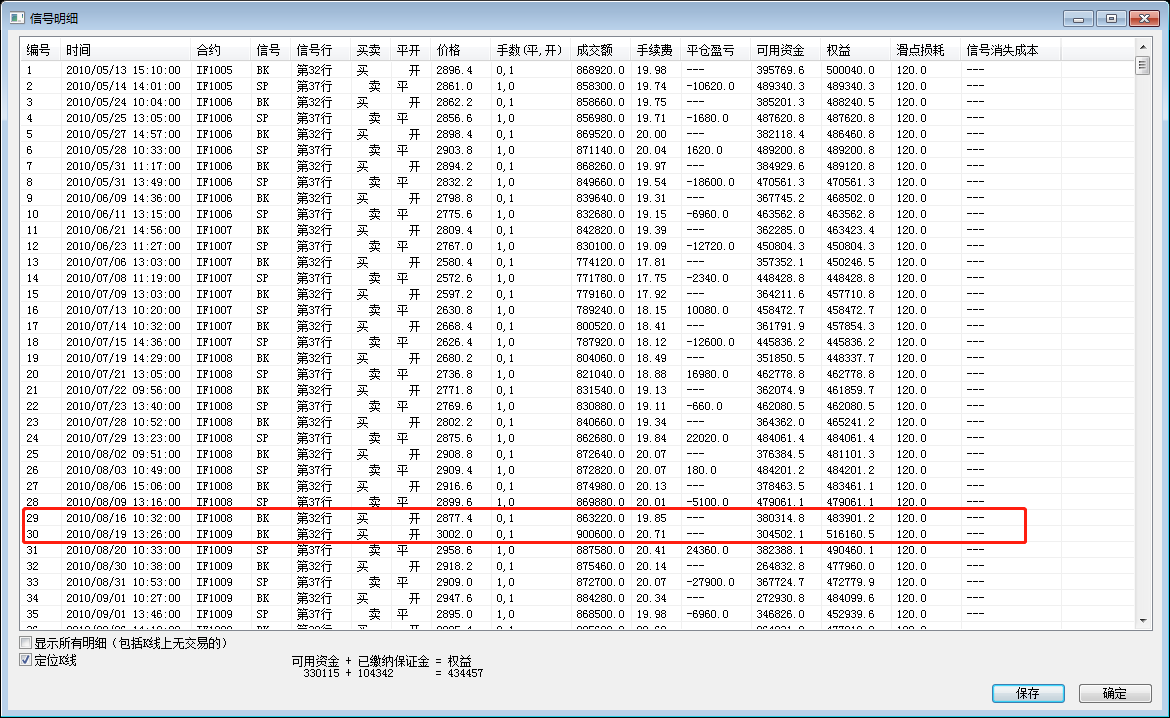Click the 时间 column header

point(80,50)
